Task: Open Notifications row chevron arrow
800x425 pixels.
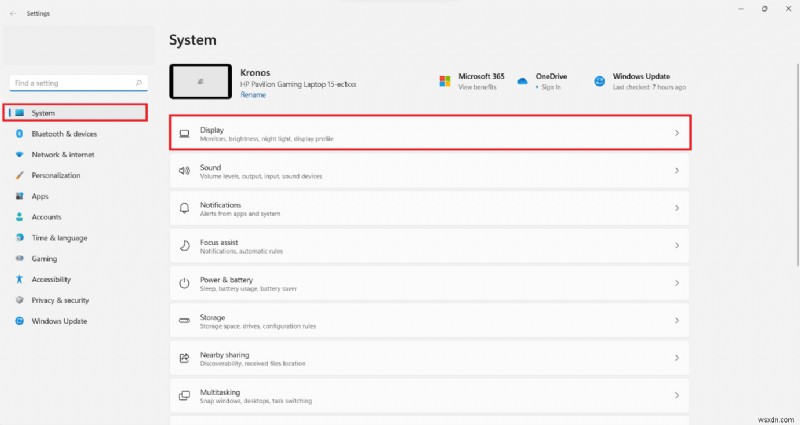Action: pos(677,208)
